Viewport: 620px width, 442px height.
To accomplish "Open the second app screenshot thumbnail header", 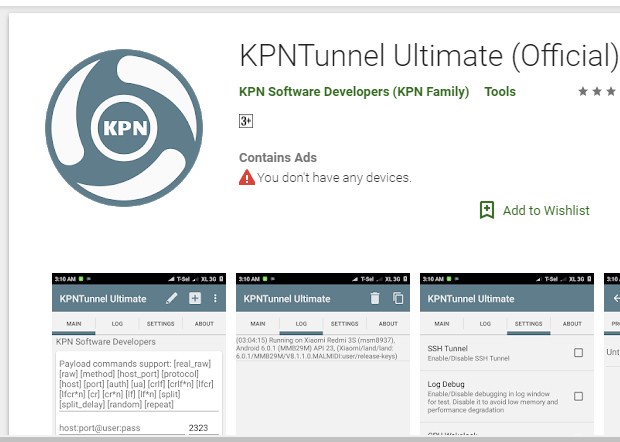I will pyautogui.click(x=323, y=298).
